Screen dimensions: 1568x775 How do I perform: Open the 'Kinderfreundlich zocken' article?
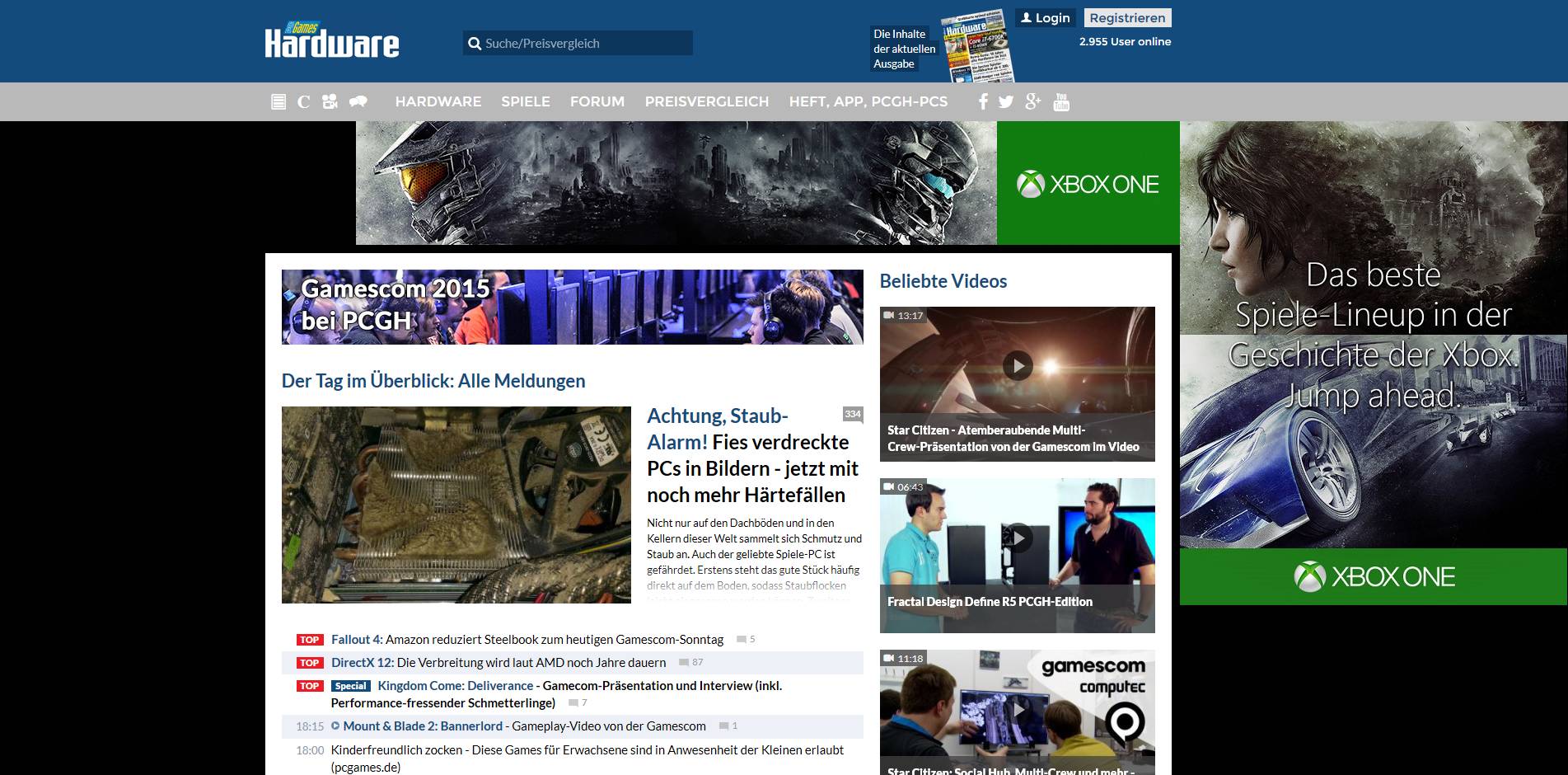[x=587, y=759]
